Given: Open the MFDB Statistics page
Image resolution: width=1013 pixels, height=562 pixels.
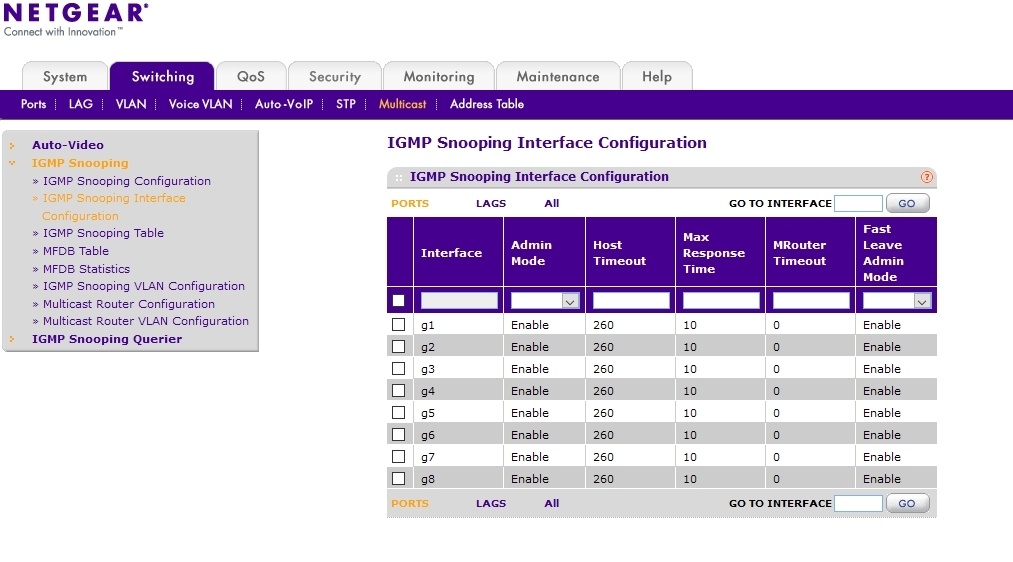Looking at the screenshot, I should 86,269.
